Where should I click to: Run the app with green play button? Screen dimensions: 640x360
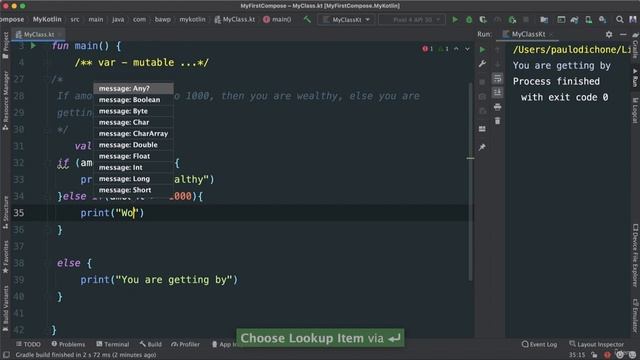[x=455, y=19]
